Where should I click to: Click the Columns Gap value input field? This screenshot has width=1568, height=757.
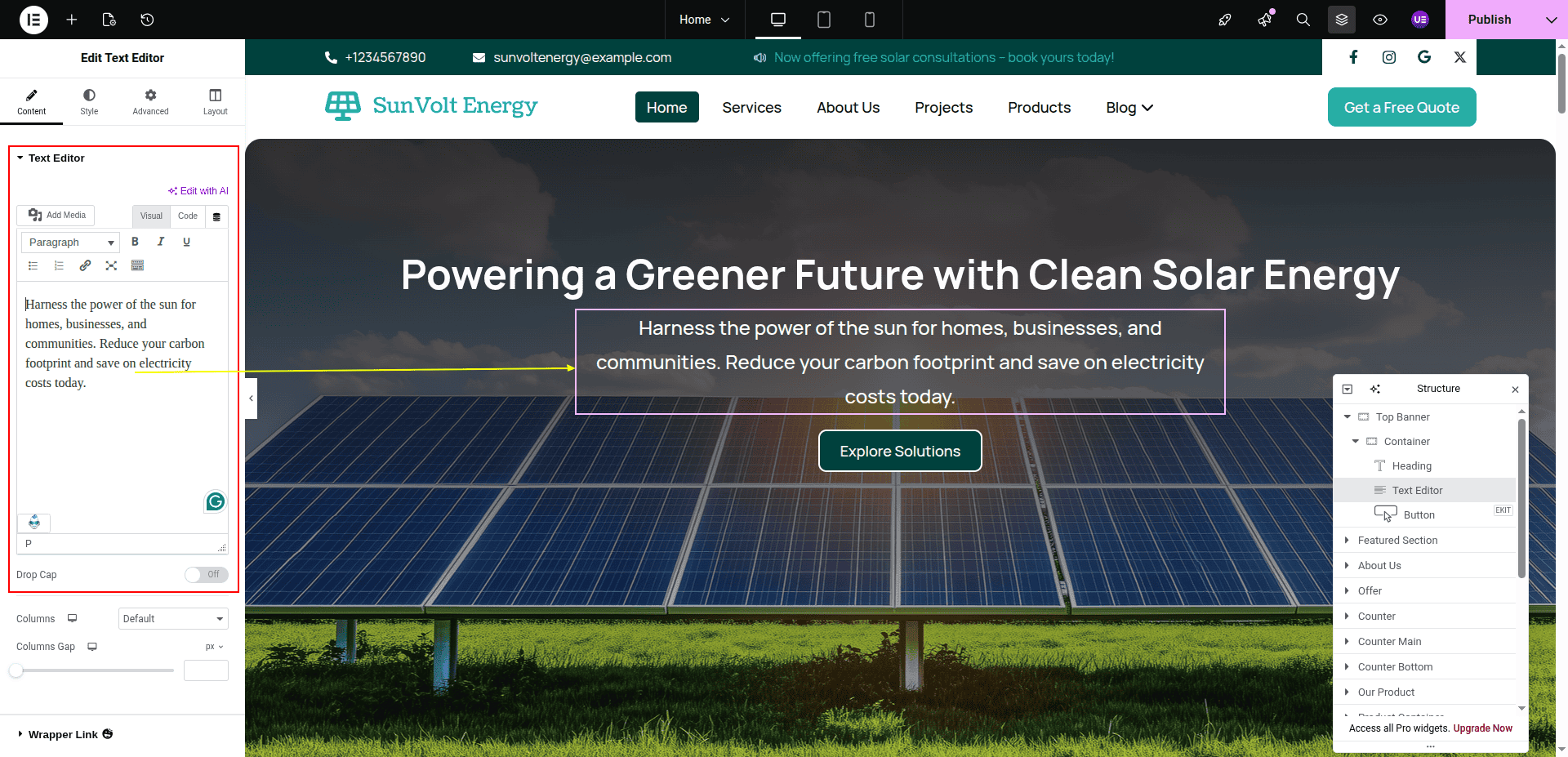(x=206, y=671)
